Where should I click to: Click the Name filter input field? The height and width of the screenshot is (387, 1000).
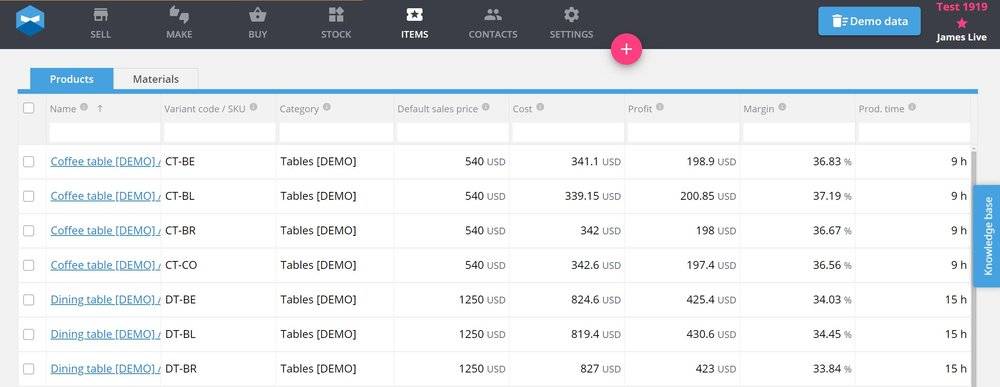point(105,133)
